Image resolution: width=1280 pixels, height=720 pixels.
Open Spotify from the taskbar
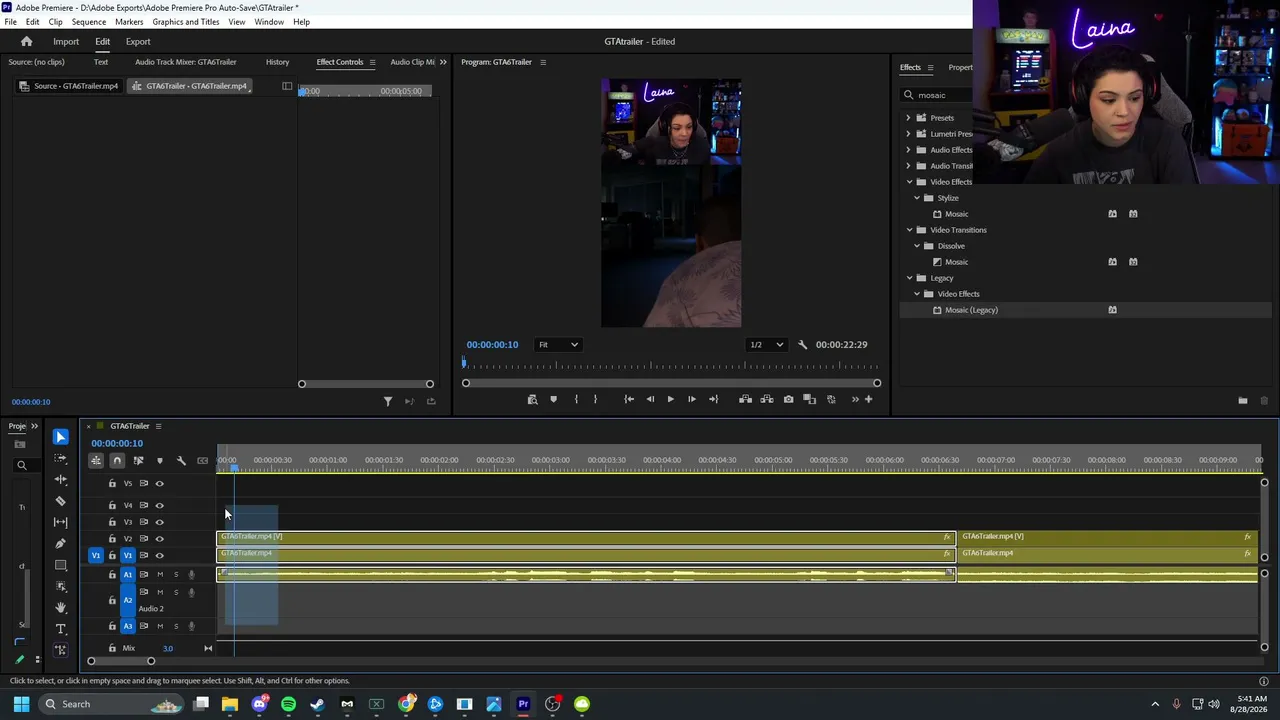click(x=289, y=704)
